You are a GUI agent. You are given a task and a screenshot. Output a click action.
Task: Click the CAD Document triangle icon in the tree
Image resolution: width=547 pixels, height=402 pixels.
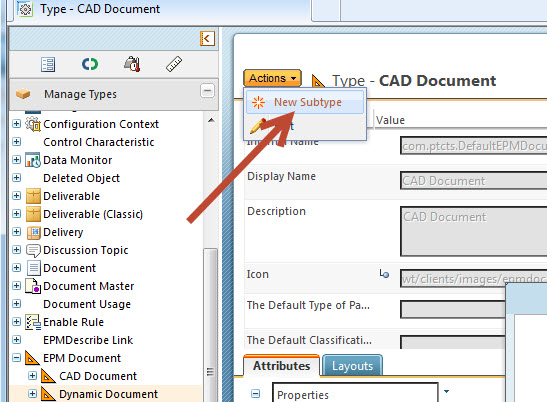48,376
